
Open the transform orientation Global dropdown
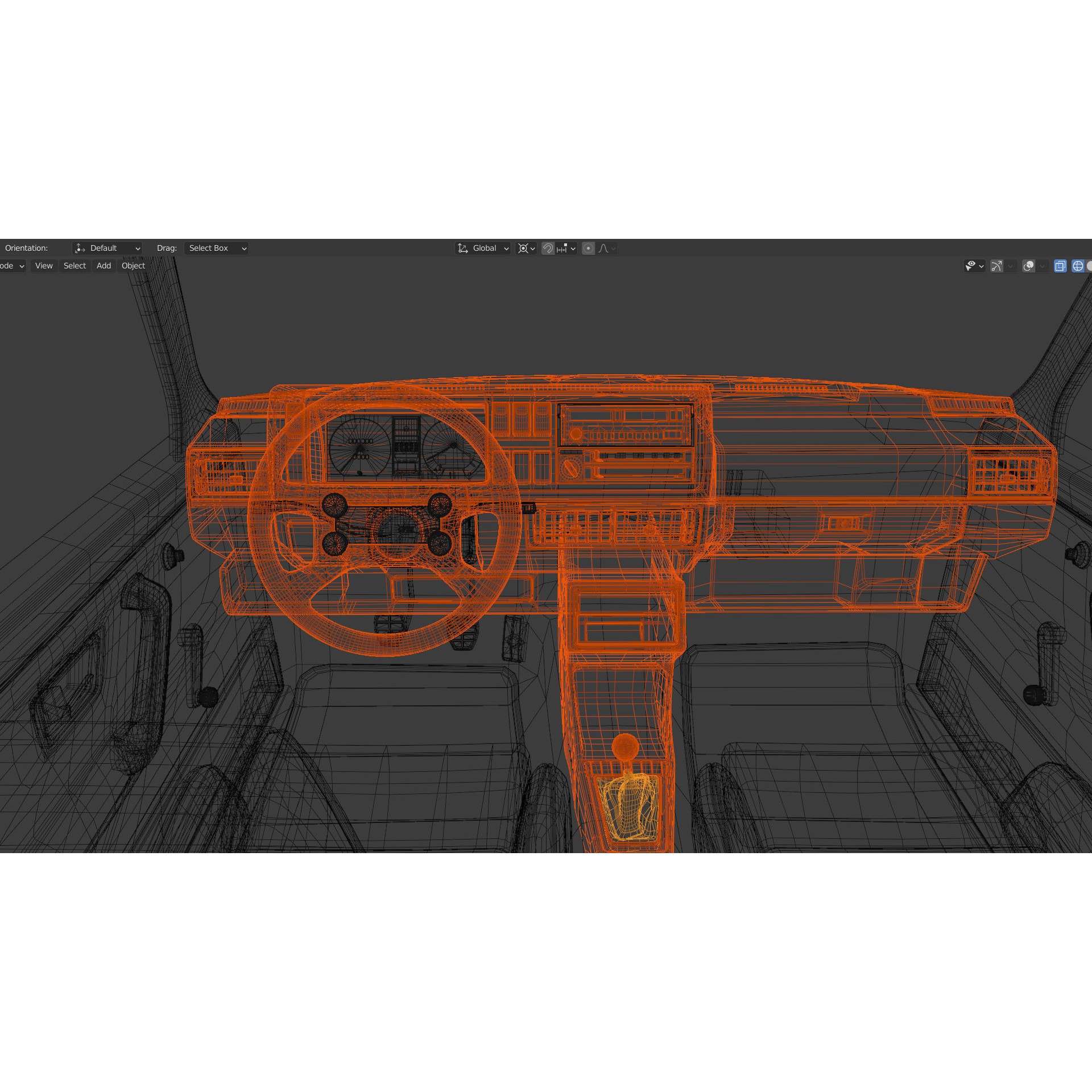pos(482,248)
